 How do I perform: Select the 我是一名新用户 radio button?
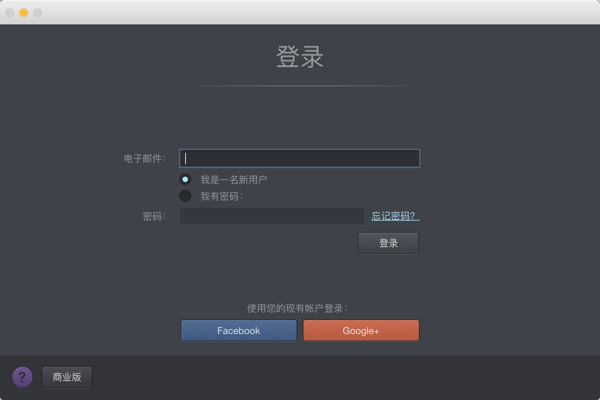pos(185,179)
